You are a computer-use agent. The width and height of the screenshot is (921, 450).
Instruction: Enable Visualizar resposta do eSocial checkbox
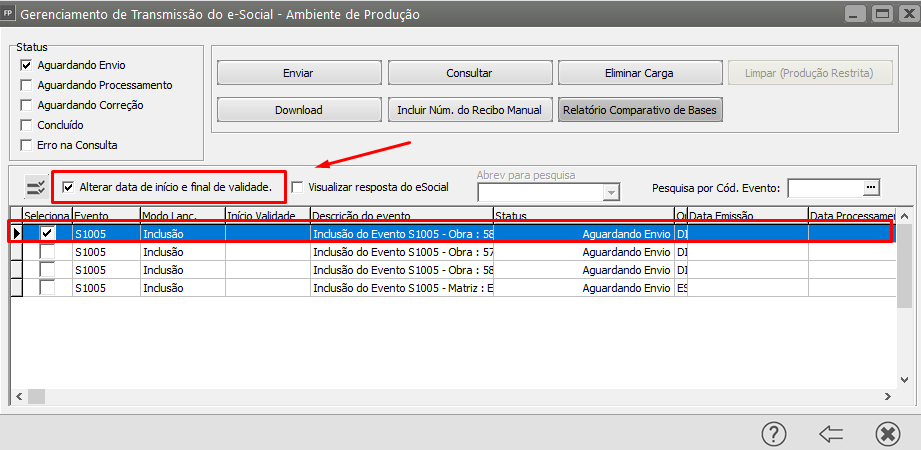[298, 187]
